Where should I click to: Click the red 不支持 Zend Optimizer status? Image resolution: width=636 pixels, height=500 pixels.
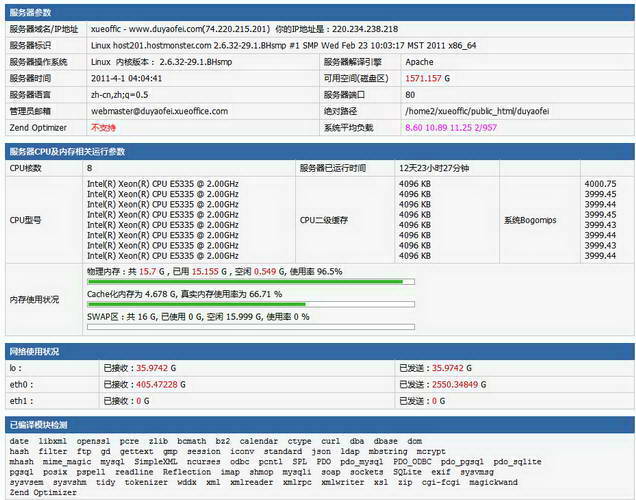coord(103,128)
